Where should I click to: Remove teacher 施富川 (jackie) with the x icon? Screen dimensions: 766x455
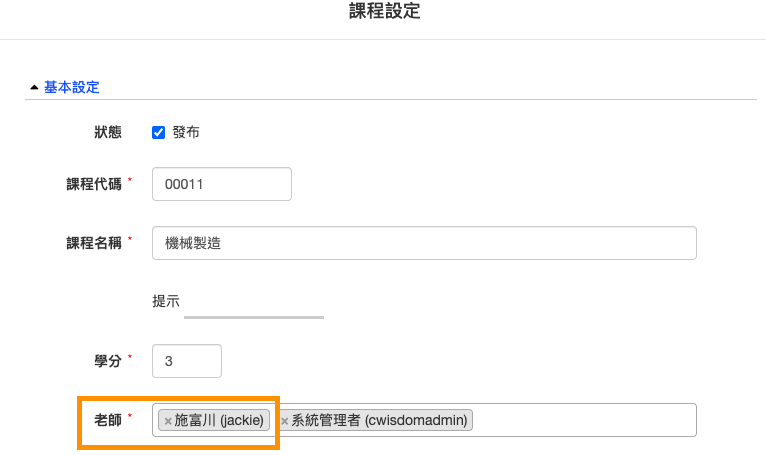(168, 421)
